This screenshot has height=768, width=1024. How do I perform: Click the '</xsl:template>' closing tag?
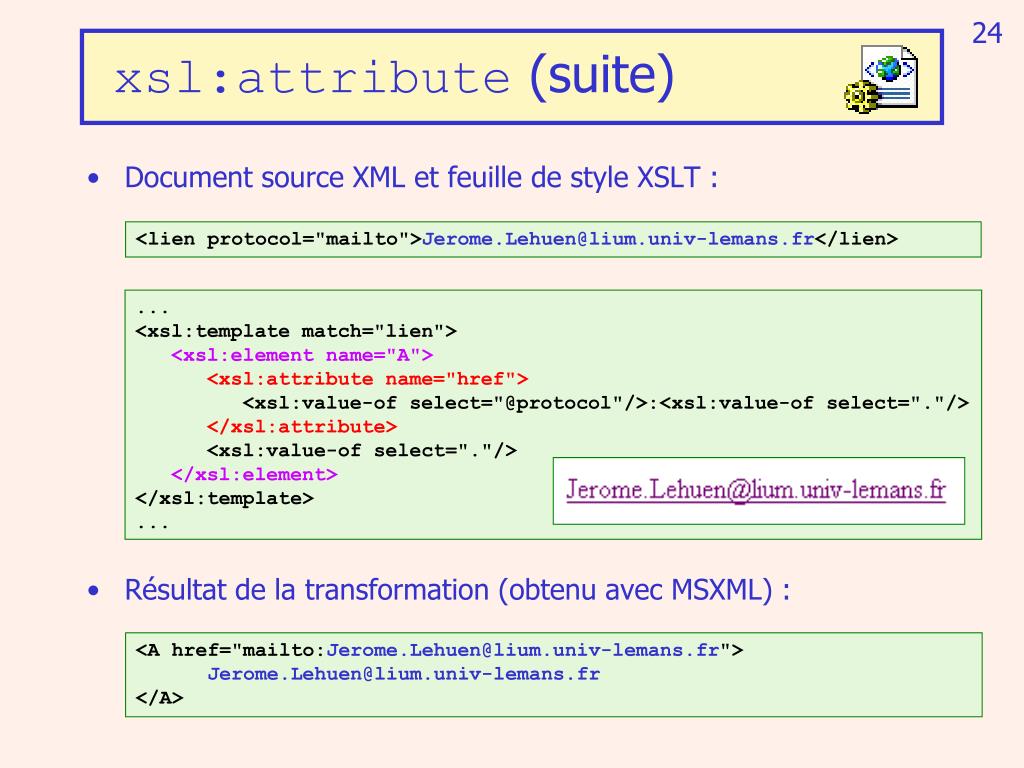pos(225,498)
